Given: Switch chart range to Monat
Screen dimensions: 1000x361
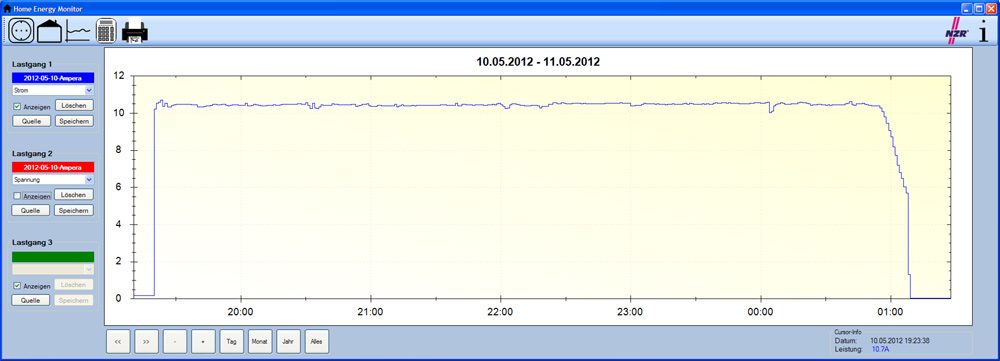Looking at the screenshot, I should click(x=260, y=341).
